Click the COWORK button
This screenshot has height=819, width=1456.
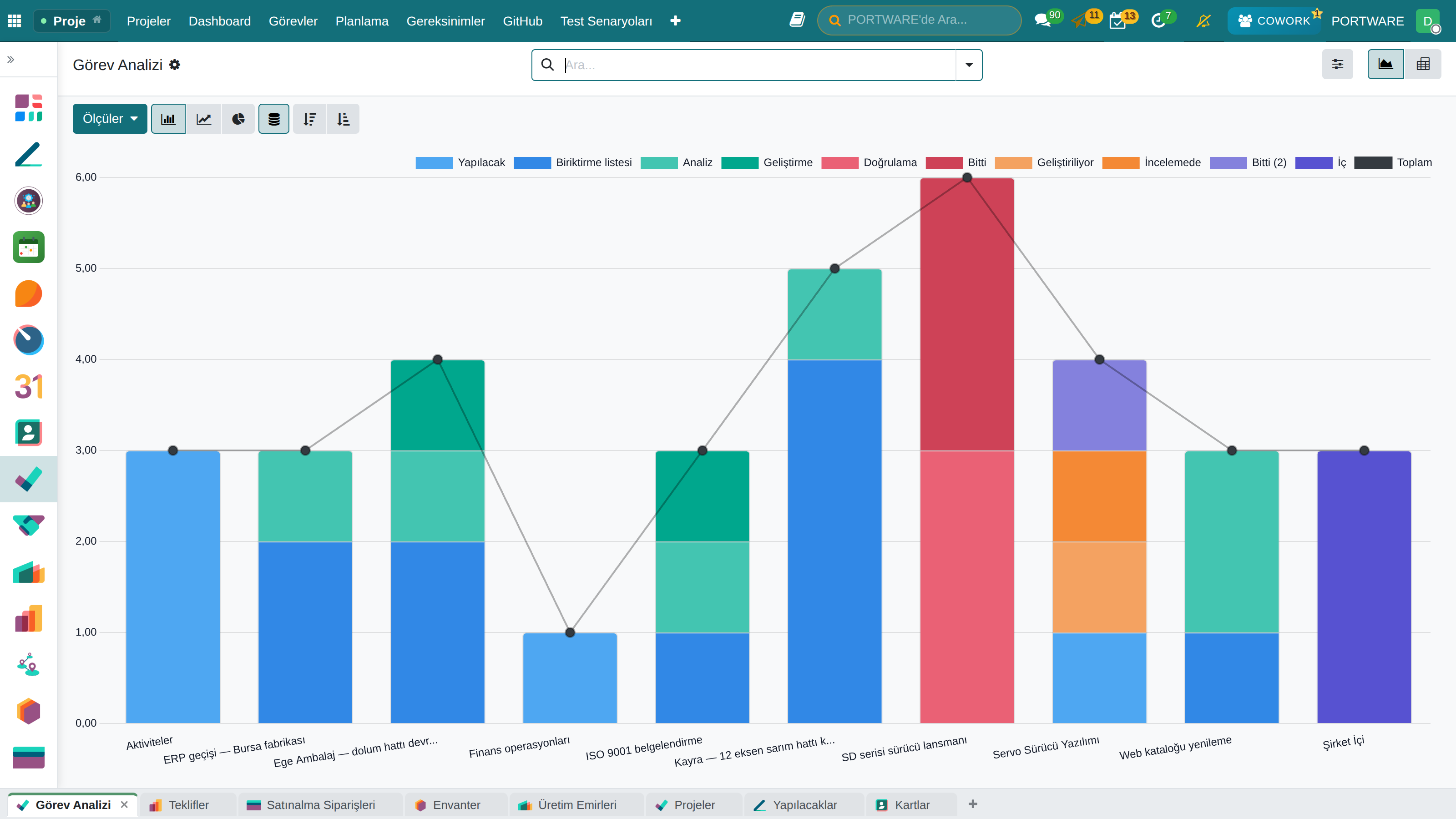tap(1274, 21)
